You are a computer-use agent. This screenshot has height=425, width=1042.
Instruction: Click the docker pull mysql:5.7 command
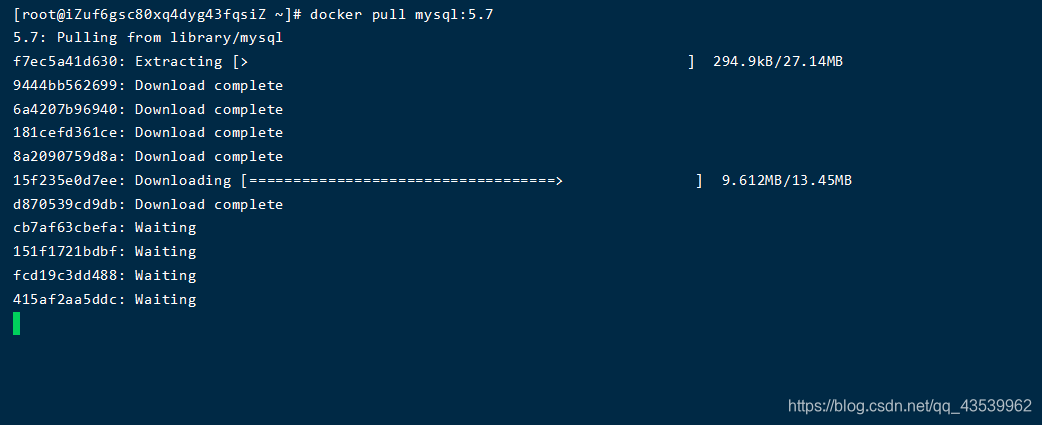[x=401, y=15]
